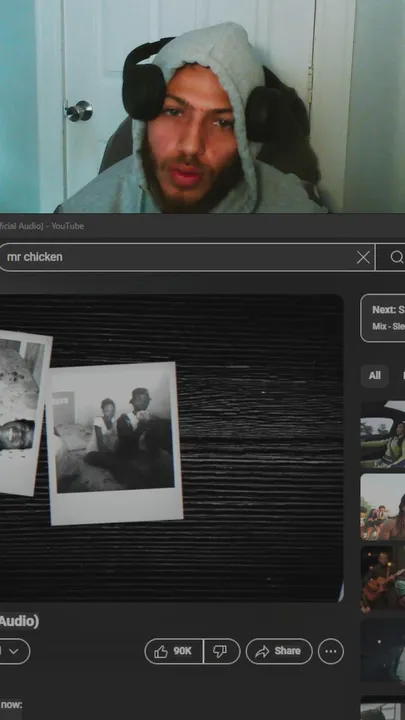Select the 'All' filter chip
This screenshot has width=405, height=720.
[375, 376]
